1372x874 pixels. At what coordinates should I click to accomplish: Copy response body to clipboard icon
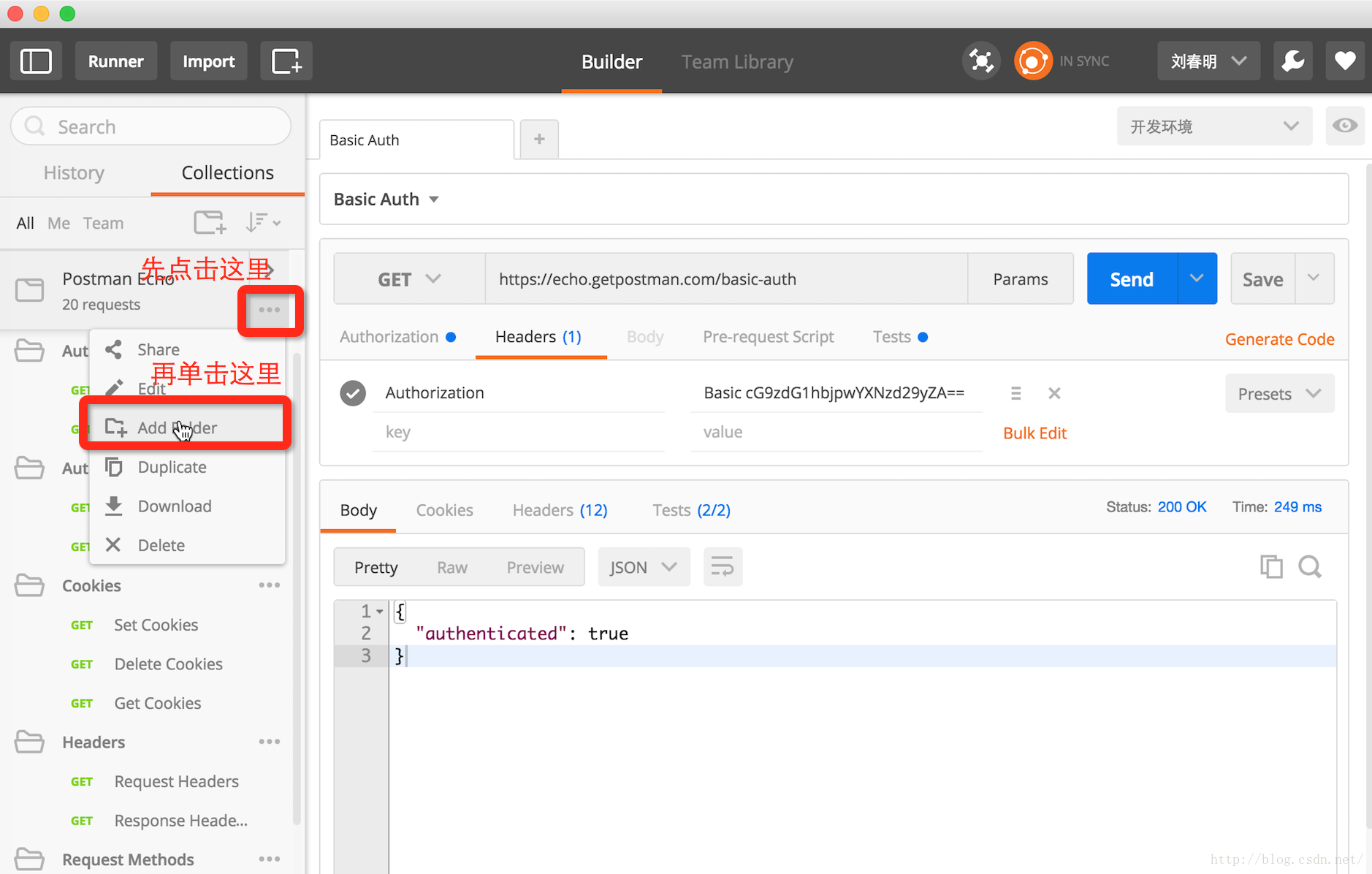[x=1271, y=566]
